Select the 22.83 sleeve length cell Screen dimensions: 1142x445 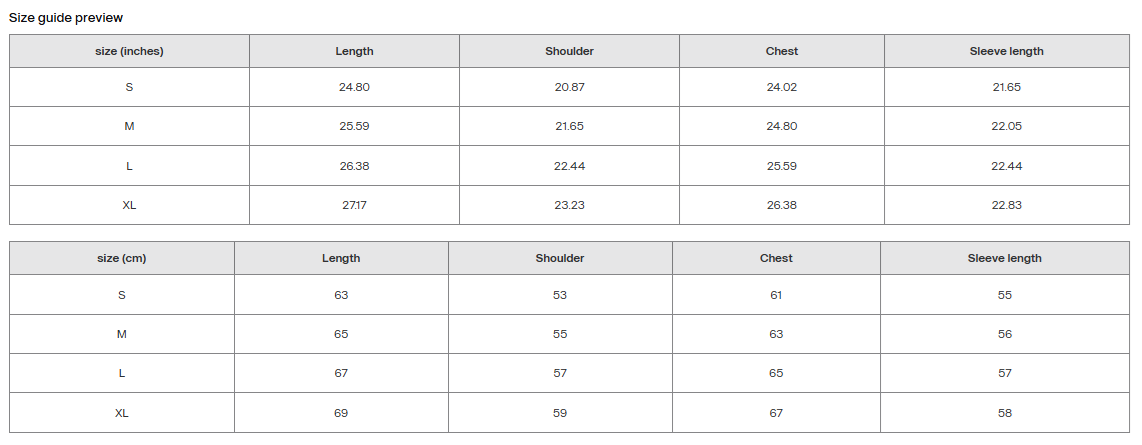pyautogui.click(x=1007, y=205)
